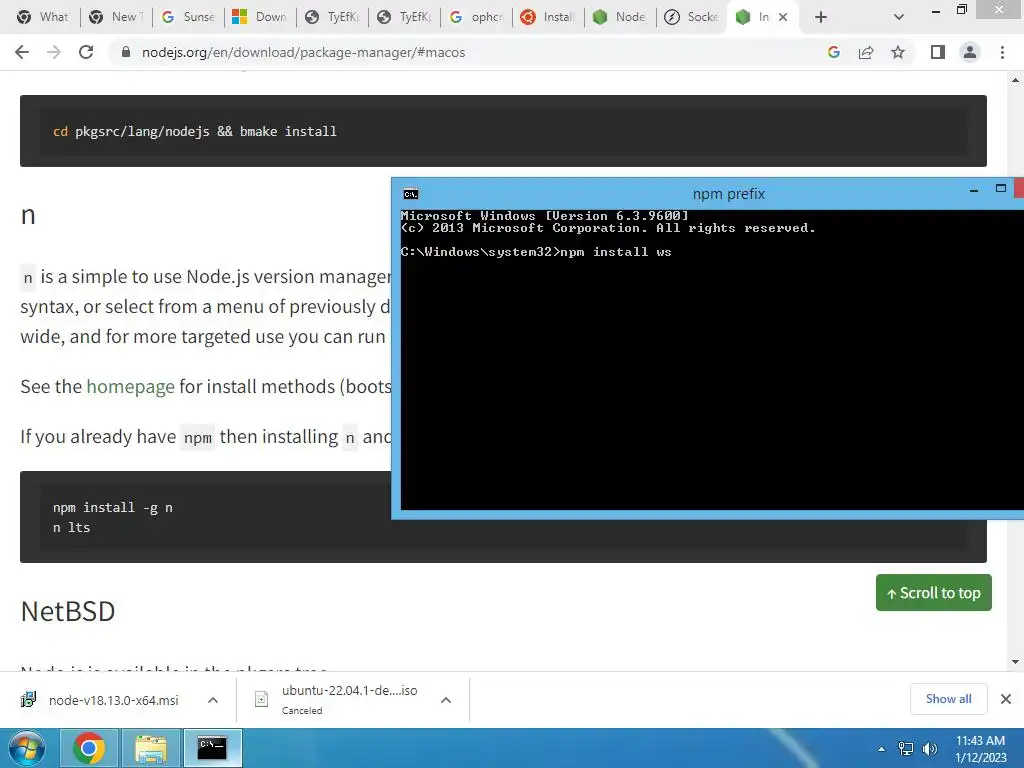1024x768 pixels.
Task: Open the Chrome profile avatar
Action: click(970, 52)
